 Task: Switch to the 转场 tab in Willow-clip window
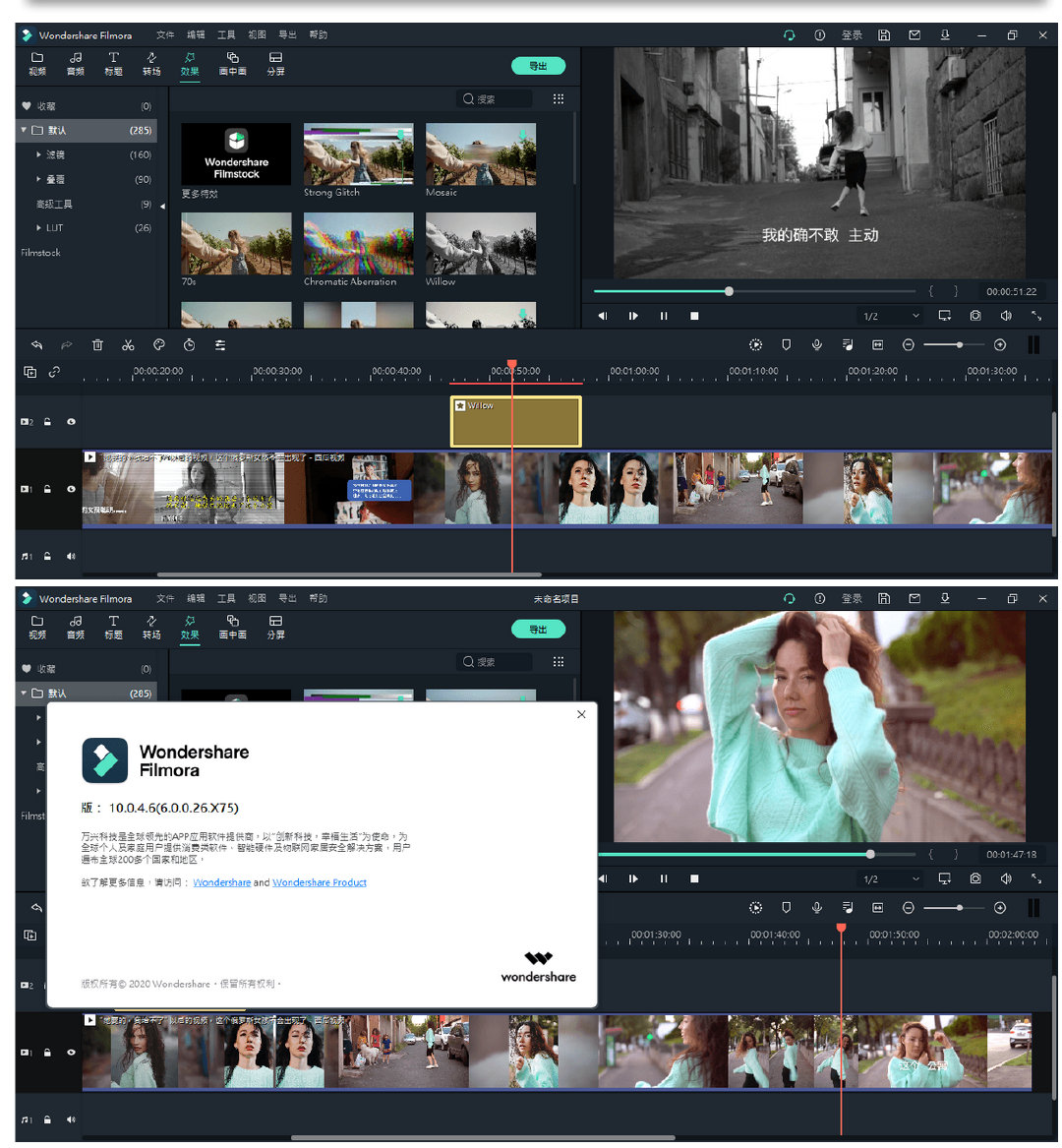151,64
